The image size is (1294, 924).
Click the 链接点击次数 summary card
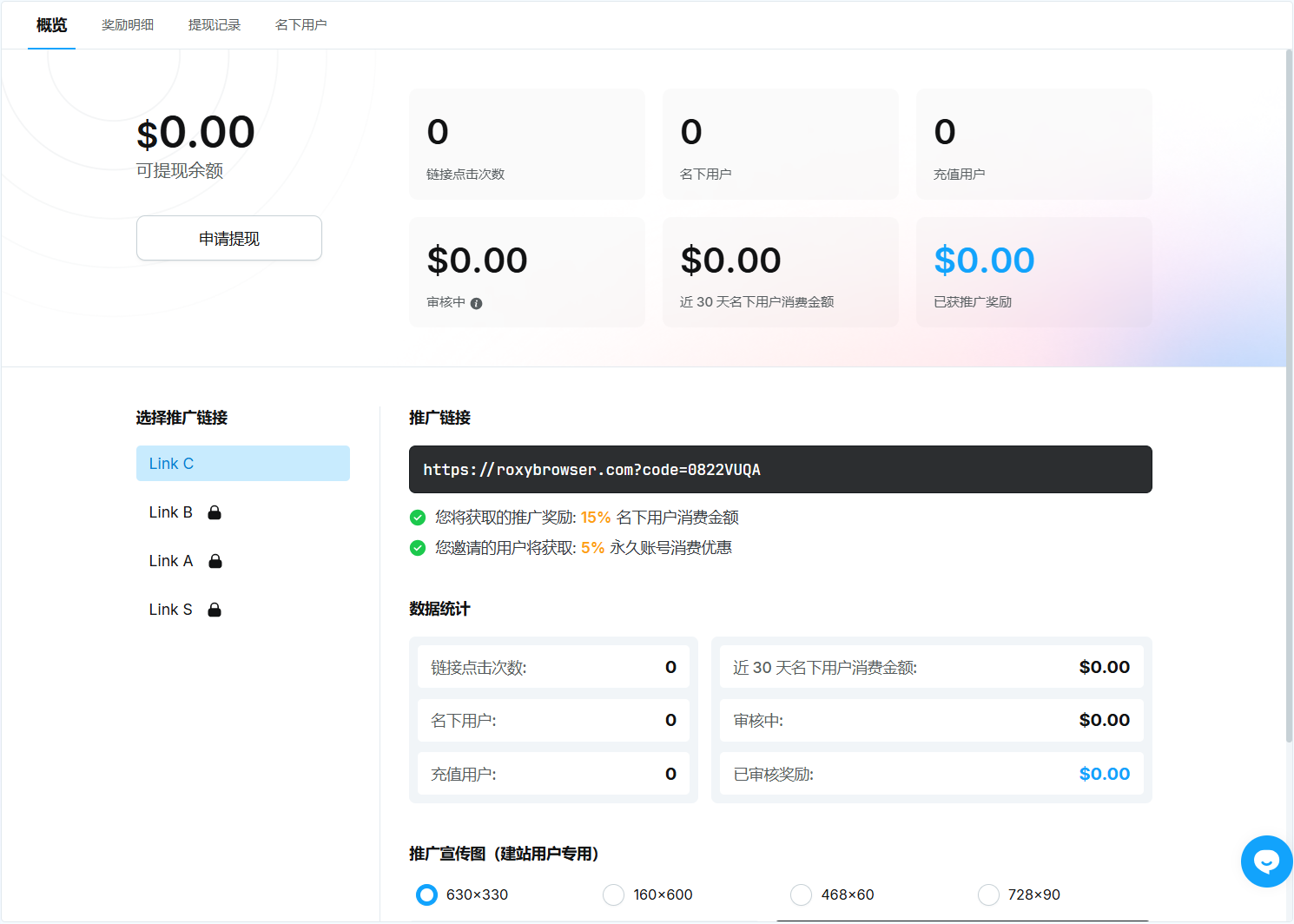[x=527, y=144]
